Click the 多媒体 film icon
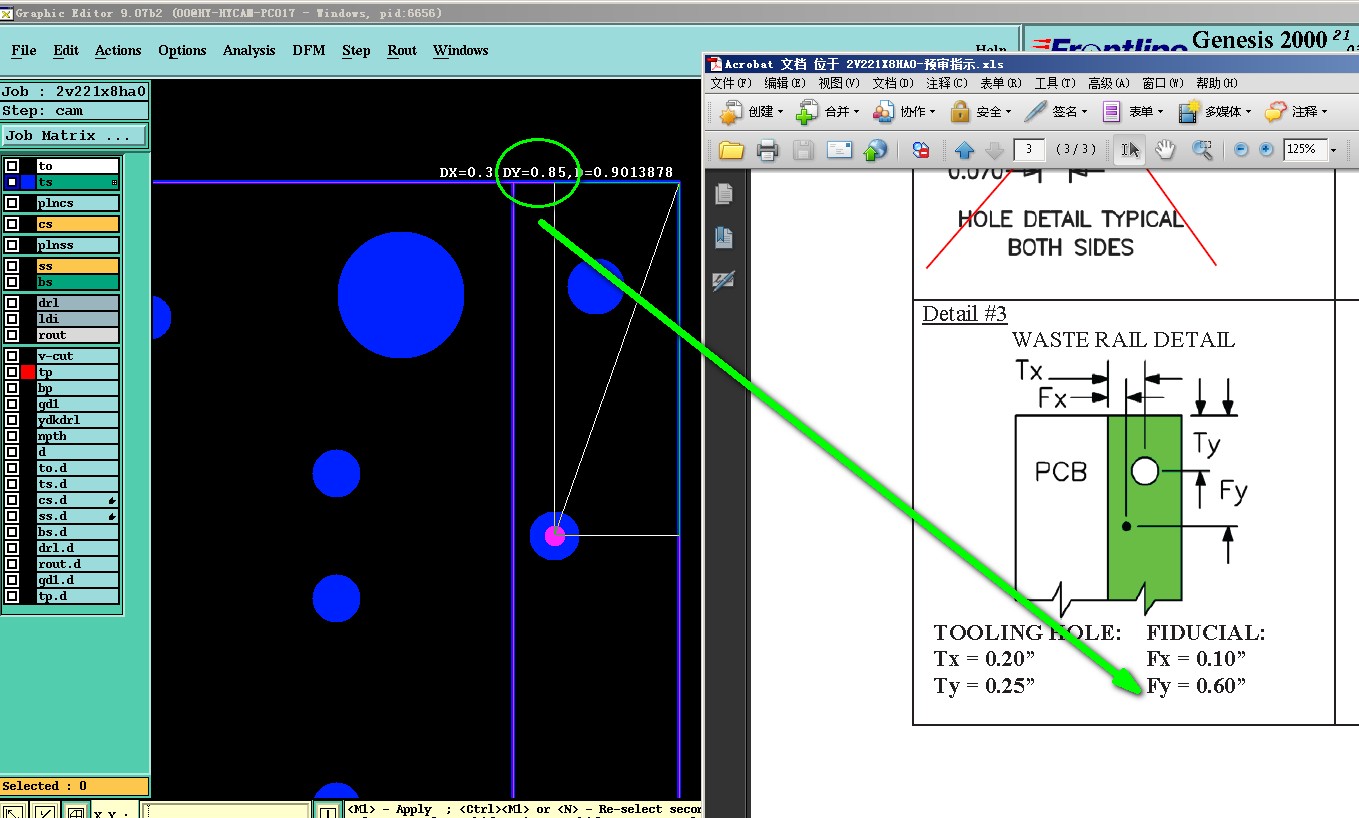This screenshot has height=818, width=1359. pos(1189,111)
